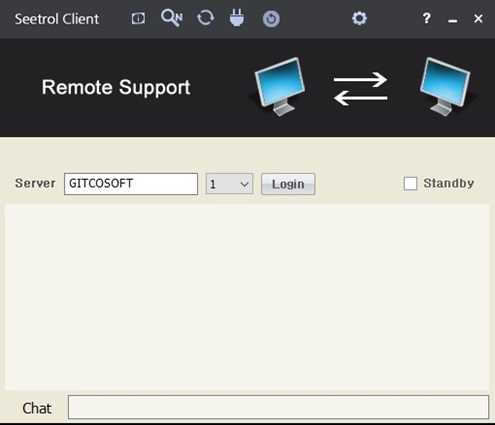This screenshot has height=425, width=495.
Task: Click the empty chat message log area
Action: (x=247, y=297)
